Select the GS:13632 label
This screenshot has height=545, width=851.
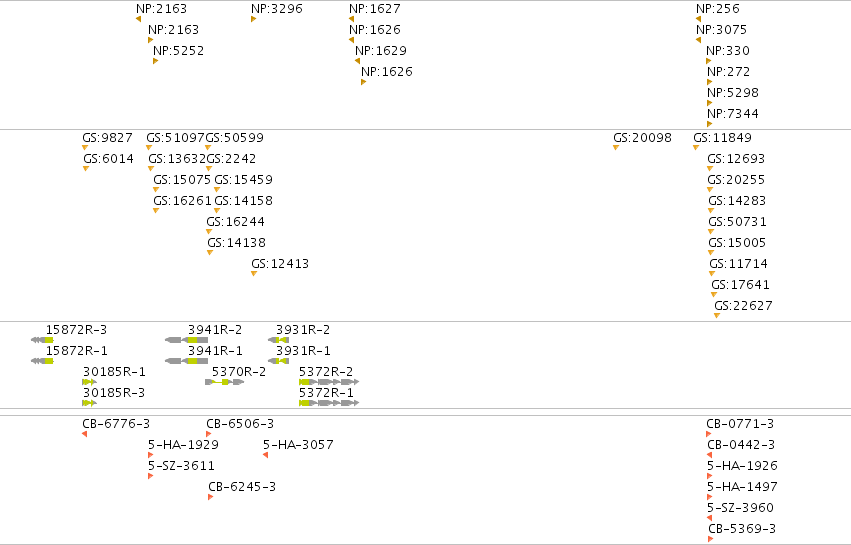(x=177, y=159)
